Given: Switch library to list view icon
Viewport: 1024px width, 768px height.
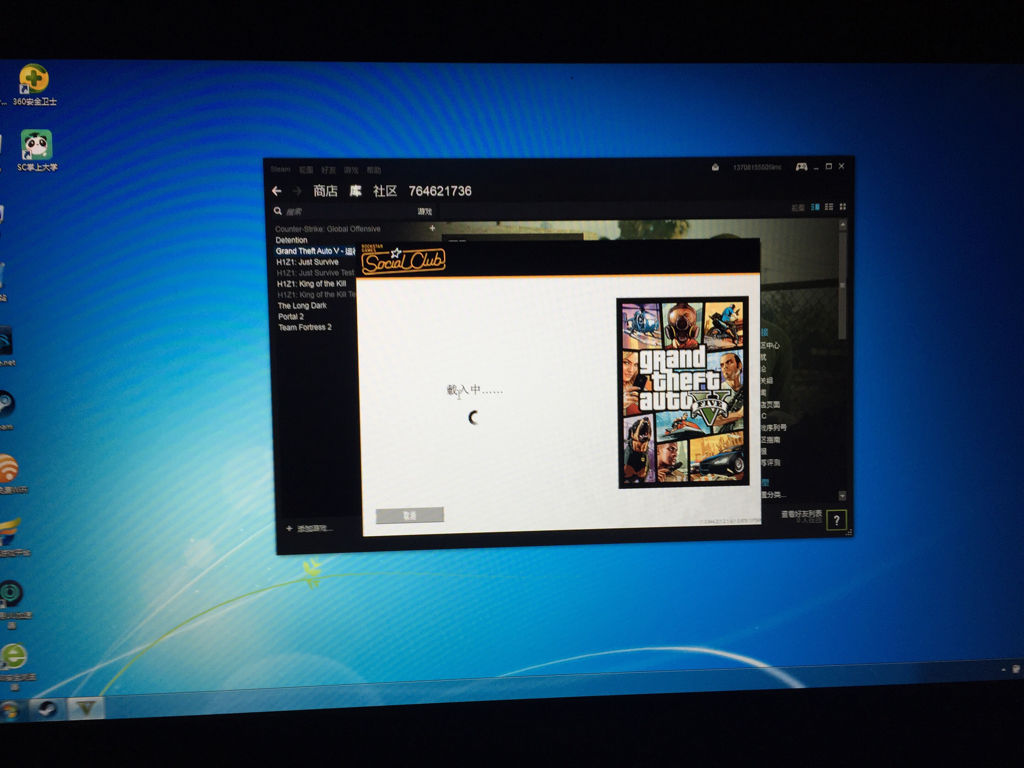Looking at the screenshot, I should [x=829, y=207].
